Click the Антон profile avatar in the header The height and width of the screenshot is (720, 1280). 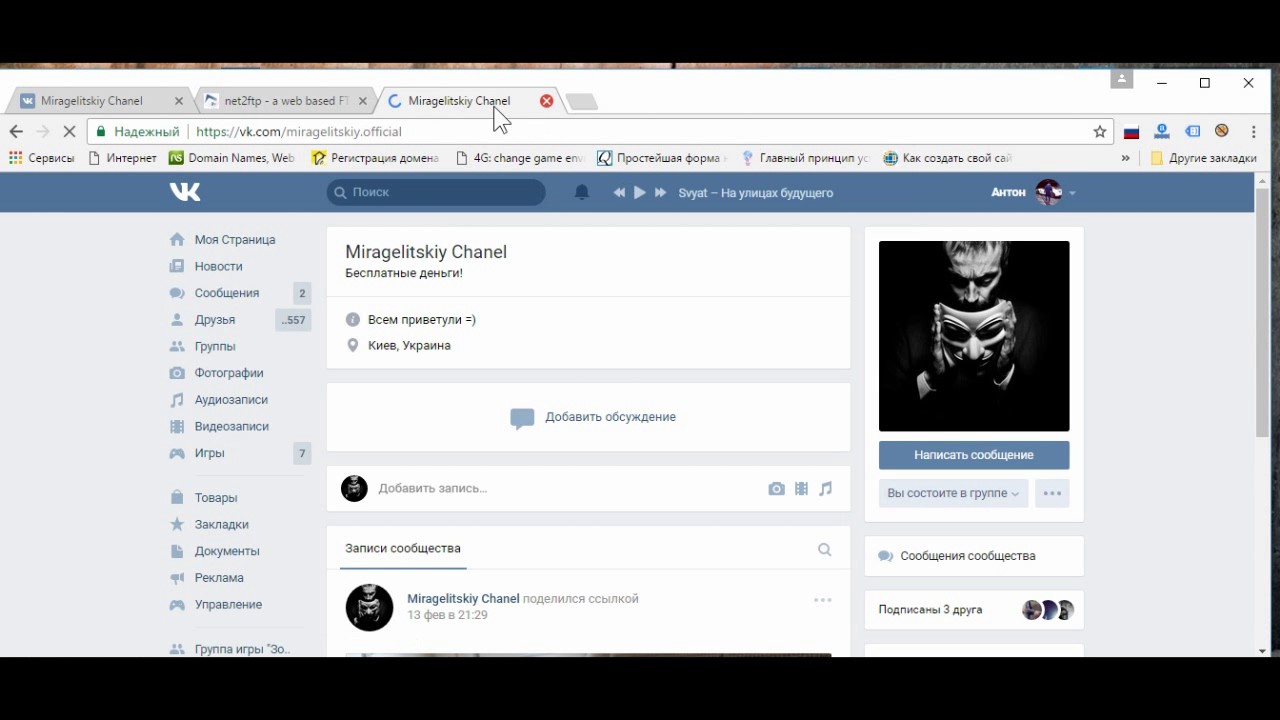pyautogui.click(x=1048, y=192)
